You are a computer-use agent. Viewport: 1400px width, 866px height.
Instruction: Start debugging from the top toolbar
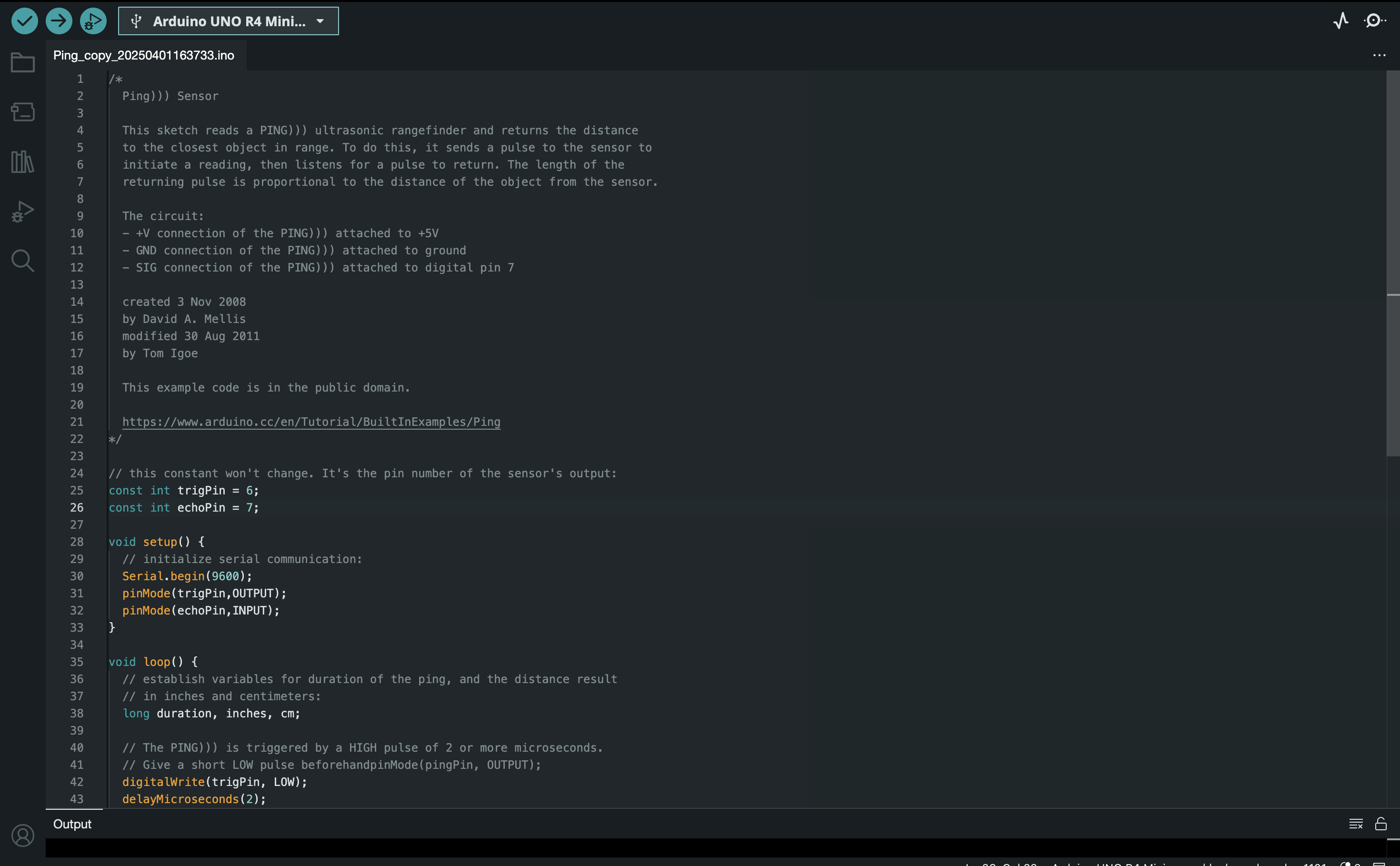click(x=93, y=21)
